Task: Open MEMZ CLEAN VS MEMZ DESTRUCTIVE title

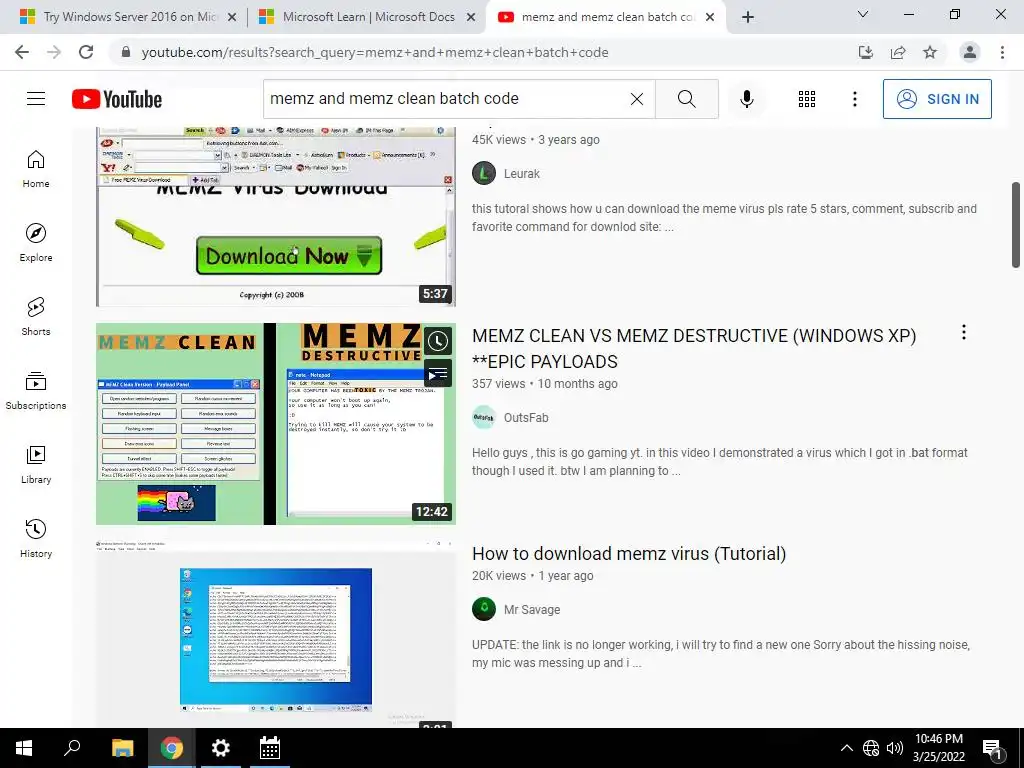Action: pyautogui.click(x=694, y=348)
